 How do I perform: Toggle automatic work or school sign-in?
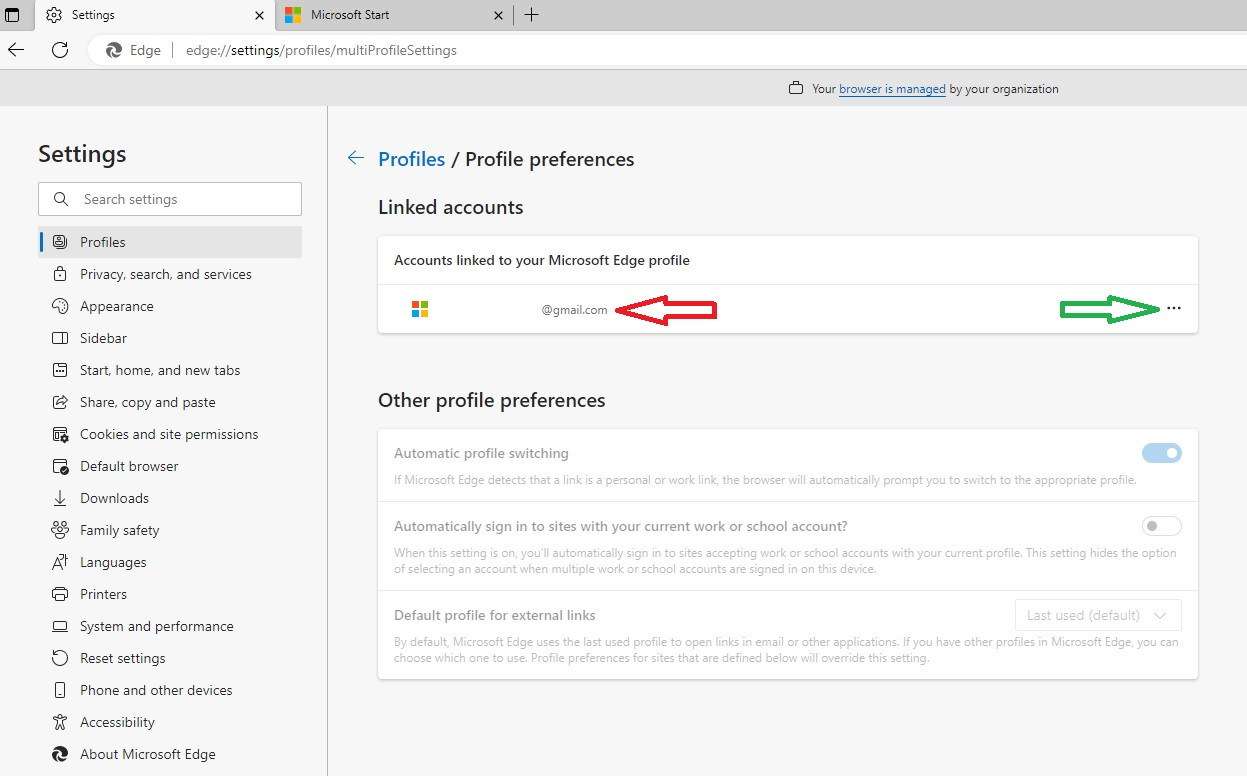1162,526
